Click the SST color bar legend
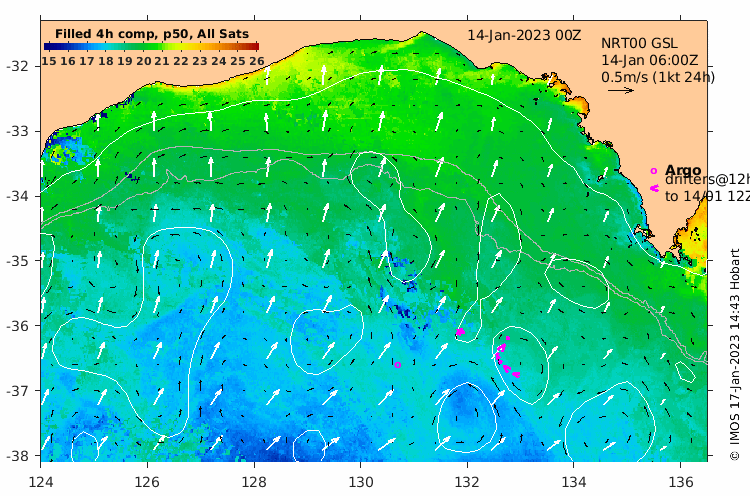750x496 pixels. point(151,46)
